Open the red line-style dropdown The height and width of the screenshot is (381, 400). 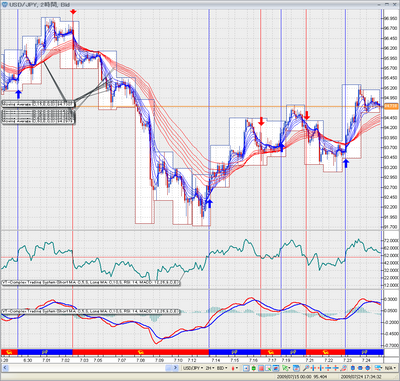(235, 368)
